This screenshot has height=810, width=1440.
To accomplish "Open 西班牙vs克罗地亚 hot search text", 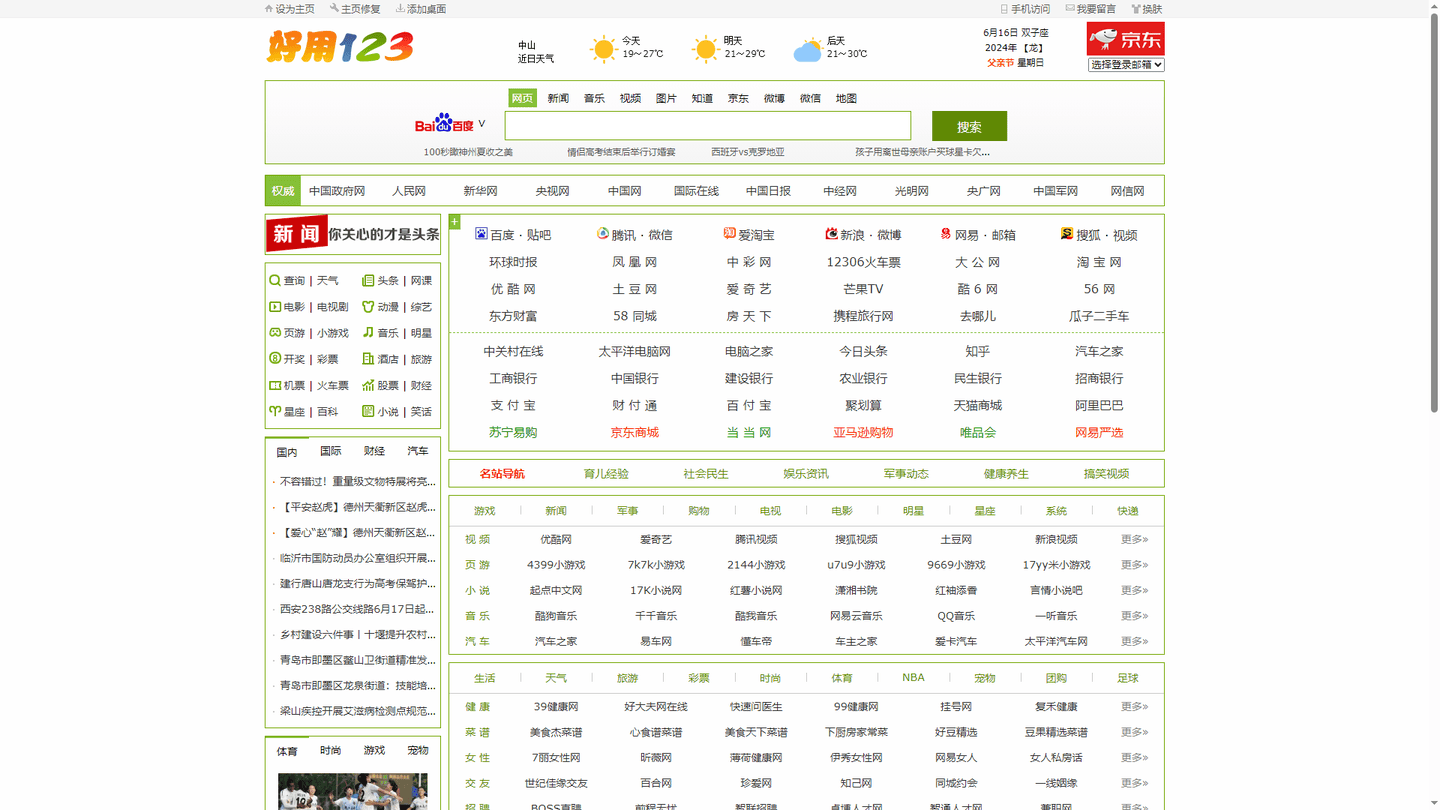I will coord(747,152).
